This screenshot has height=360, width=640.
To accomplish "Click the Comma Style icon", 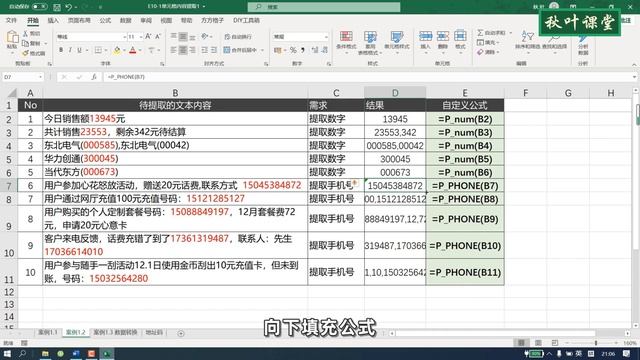I will (x=303, y=50).
